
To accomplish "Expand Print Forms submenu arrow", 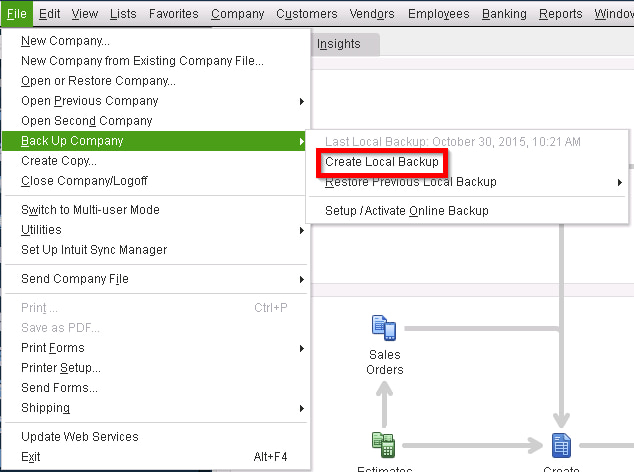I will (302, 348).
